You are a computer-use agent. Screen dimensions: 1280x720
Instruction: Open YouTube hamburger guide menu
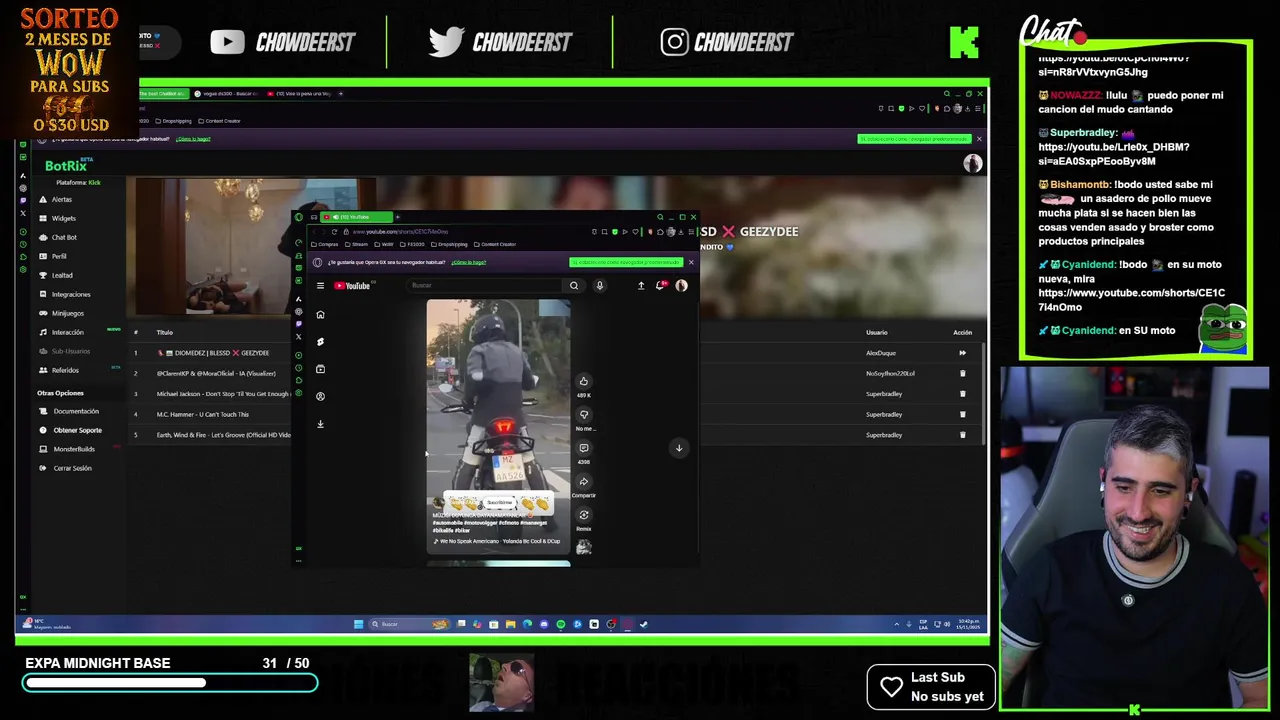[320, 286]
